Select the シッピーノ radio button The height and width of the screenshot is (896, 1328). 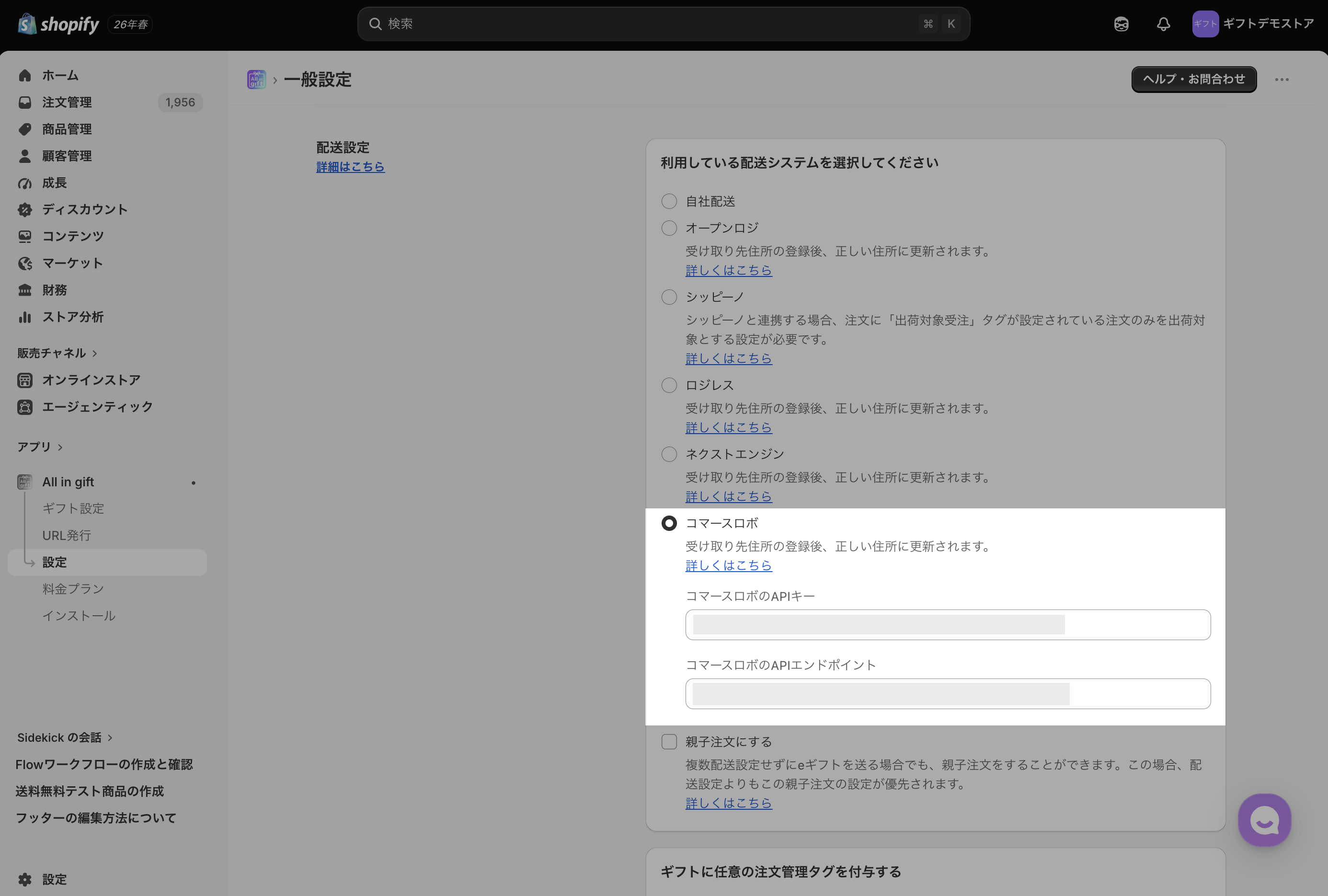coord(669,297)
